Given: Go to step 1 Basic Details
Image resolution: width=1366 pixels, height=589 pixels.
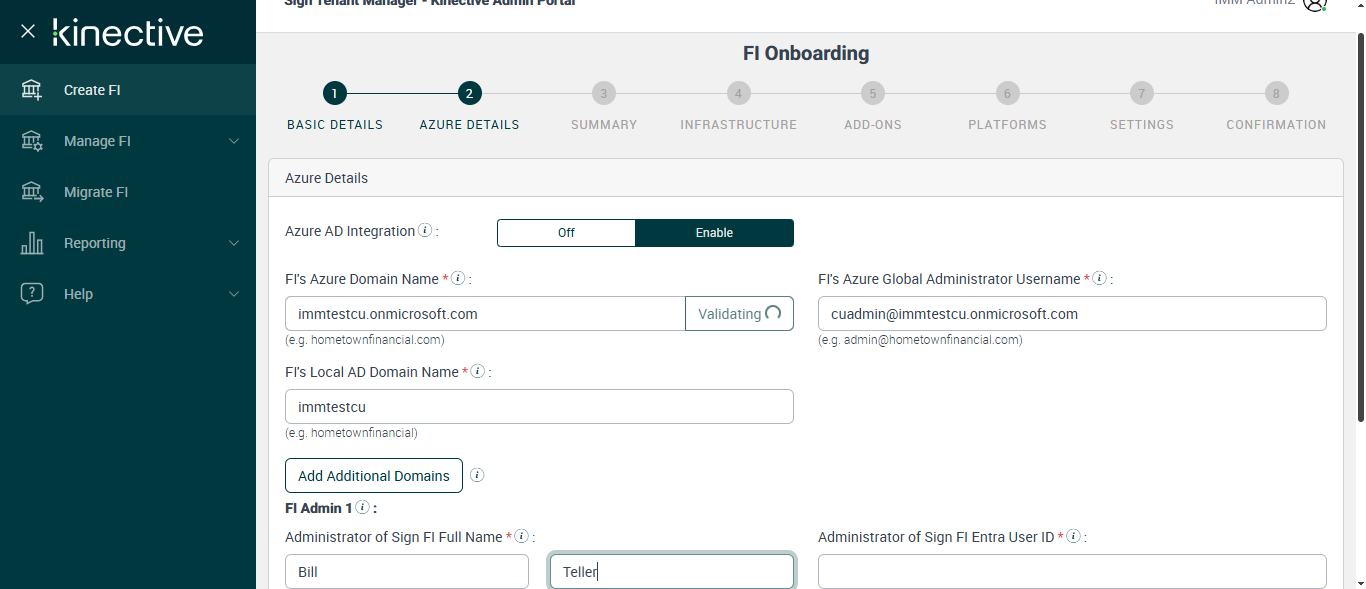Looking at the screenshot, I should 335,94.
